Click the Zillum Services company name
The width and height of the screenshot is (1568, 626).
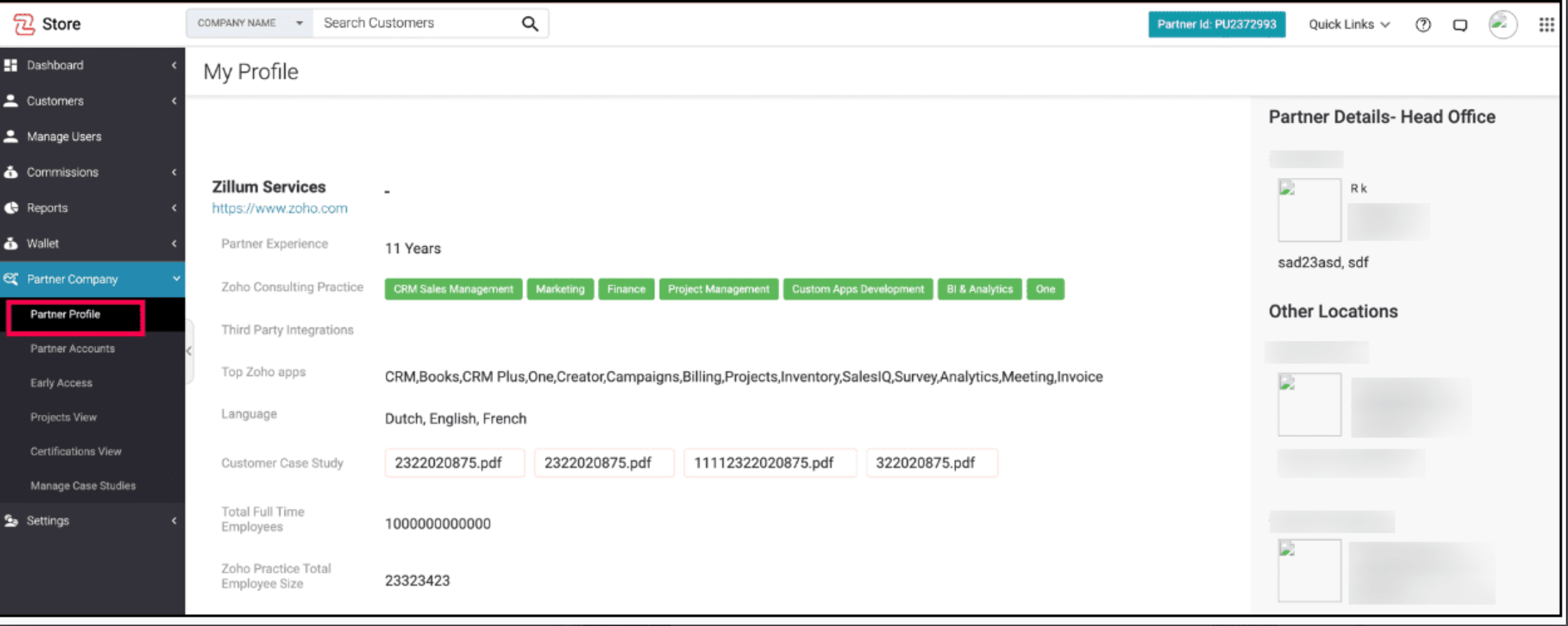(x=269, y=187)
